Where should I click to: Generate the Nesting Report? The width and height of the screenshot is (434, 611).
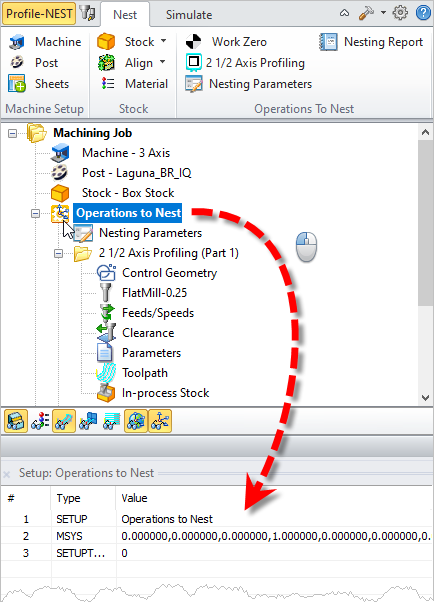pyautogui.click(x=371, y=42)
